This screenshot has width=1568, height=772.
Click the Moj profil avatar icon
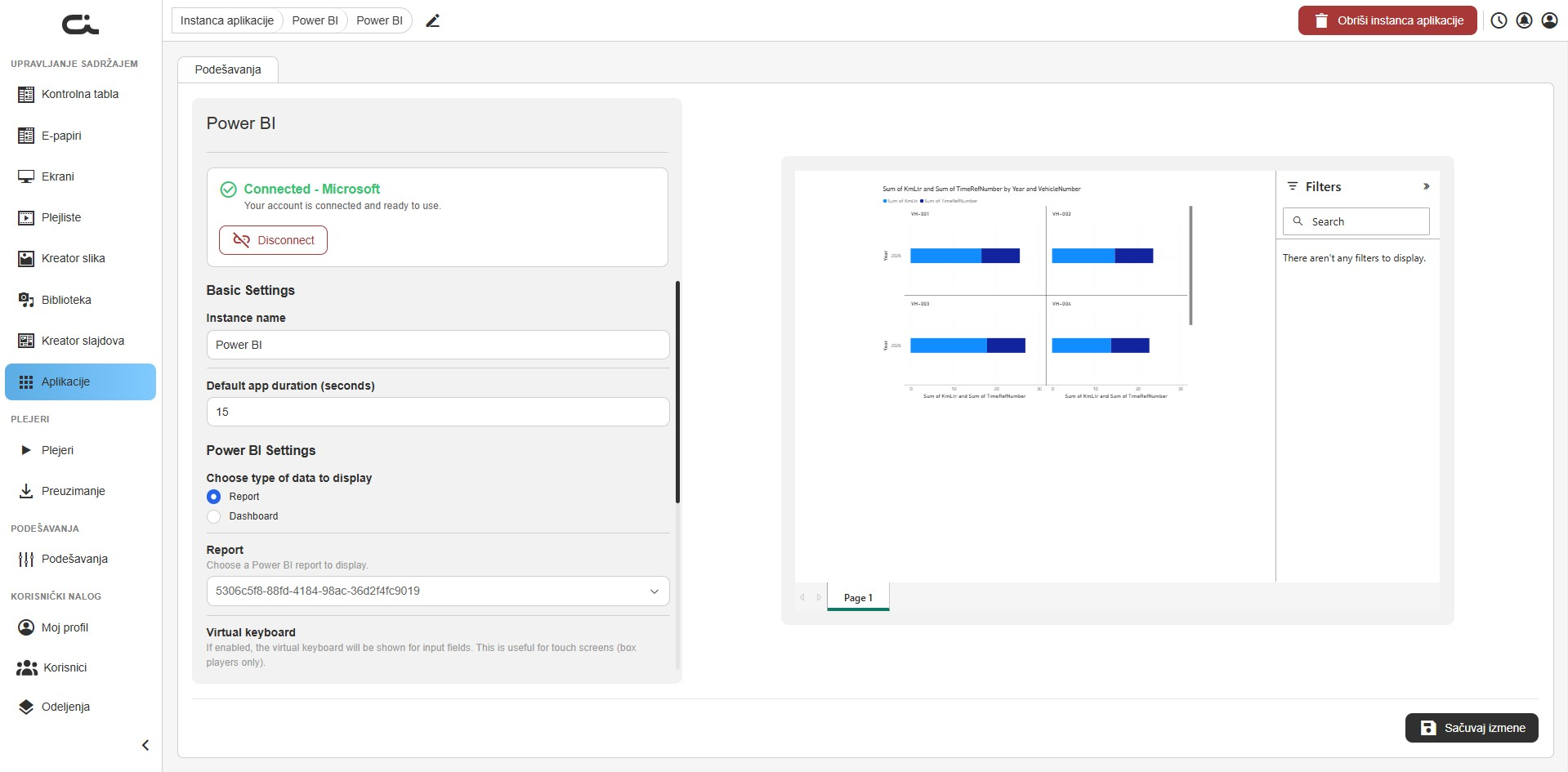26,627
